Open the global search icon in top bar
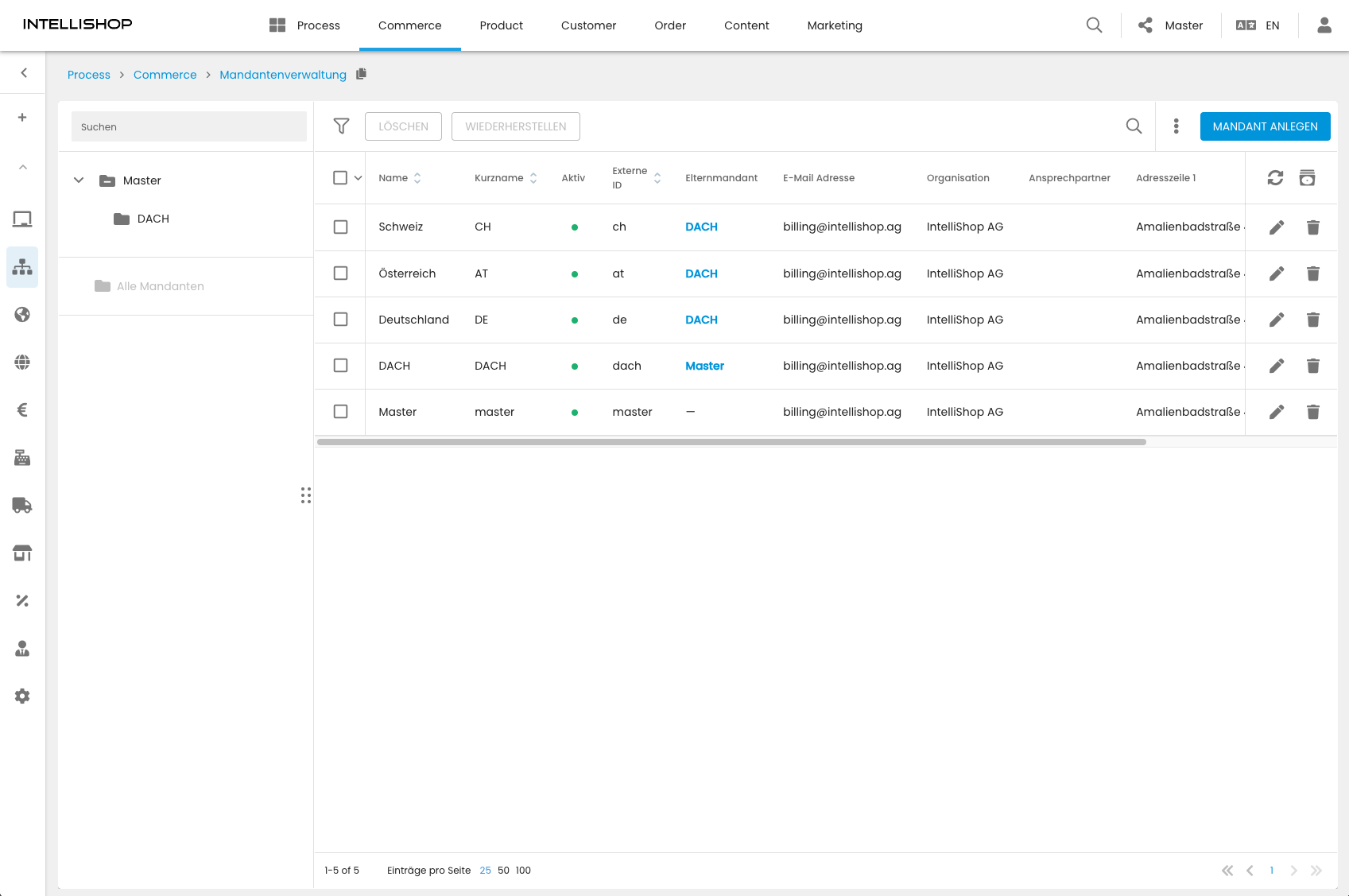1349x896 pixels. 1095,25
